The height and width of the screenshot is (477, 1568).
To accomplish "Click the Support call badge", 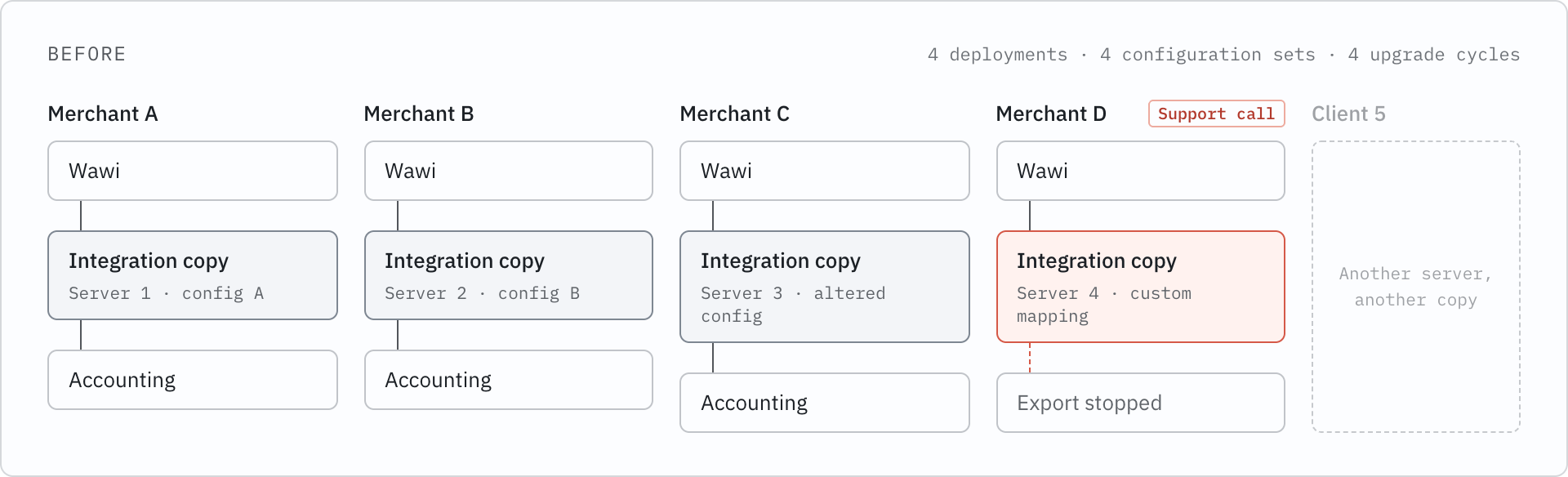I will (x=1217, y=114).
